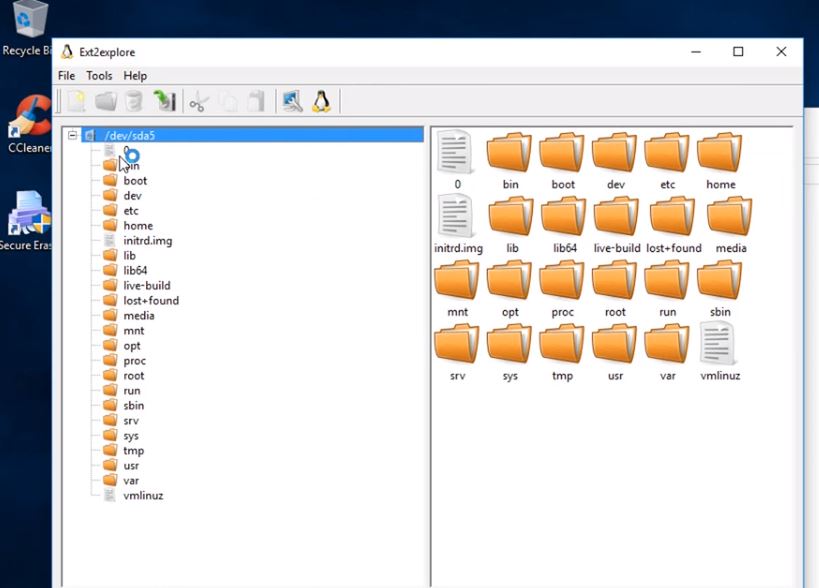
Task: Open the File menu
Action: [x=66, y=76]
